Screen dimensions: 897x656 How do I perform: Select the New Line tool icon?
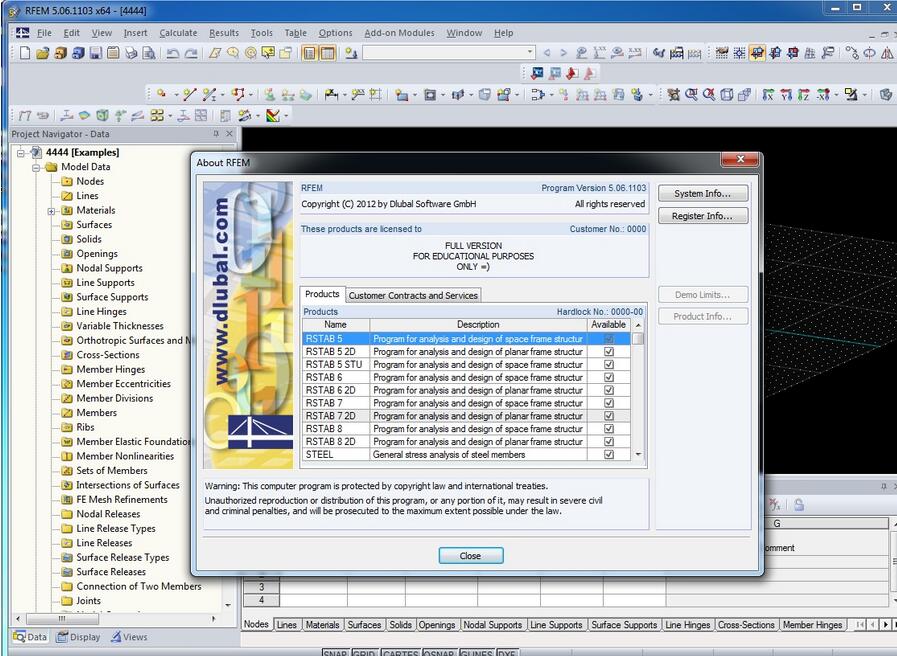click(x=190, y=94)
